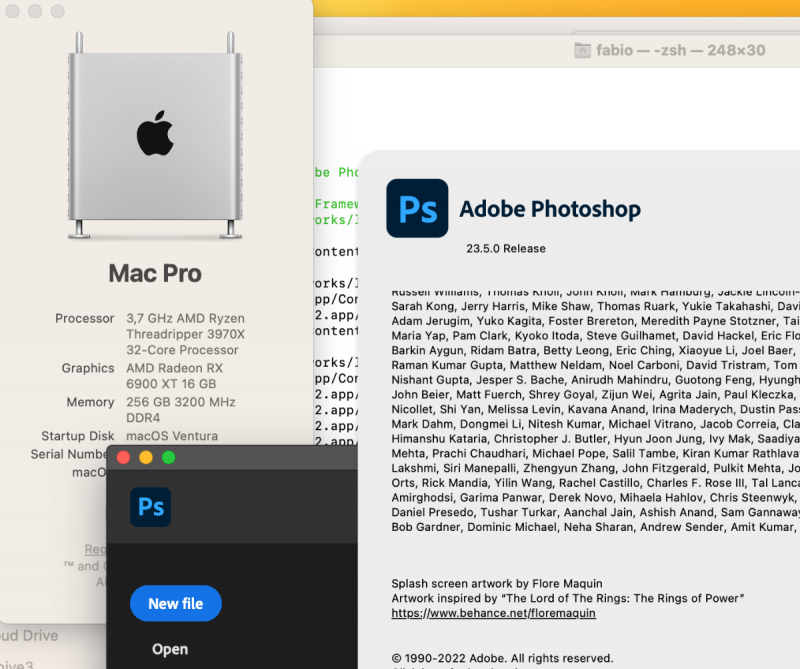Click the Memory label

90,402
